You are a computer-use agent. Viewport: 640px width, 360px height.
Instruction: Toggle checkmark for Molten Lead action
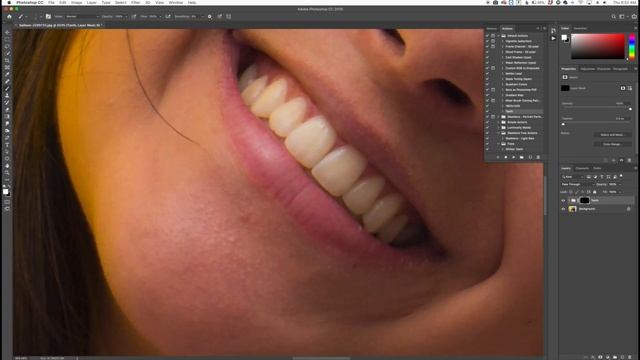(x=487, y=73)
